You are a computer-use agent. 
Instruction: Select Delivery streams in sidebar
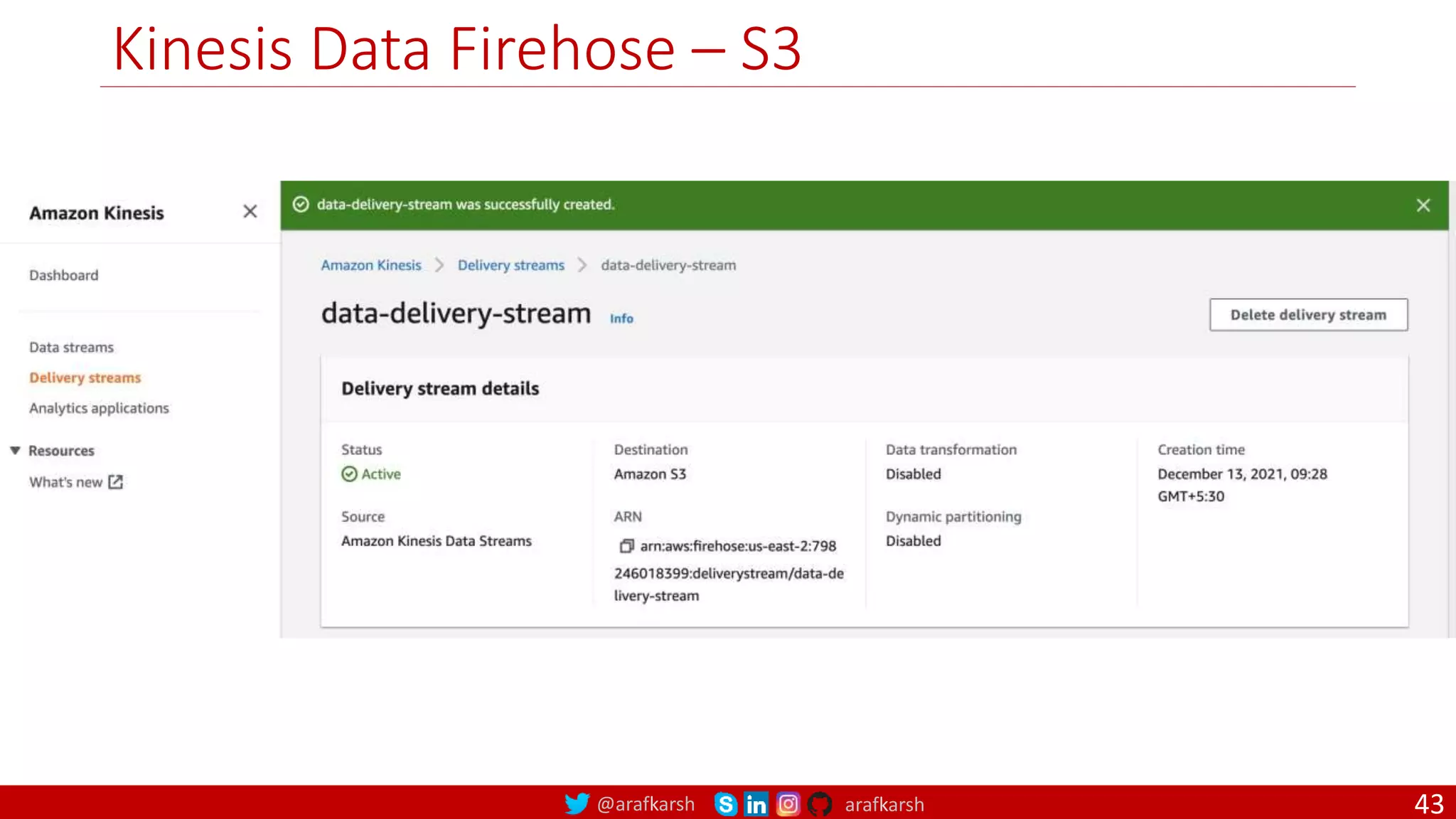(85, 378)
